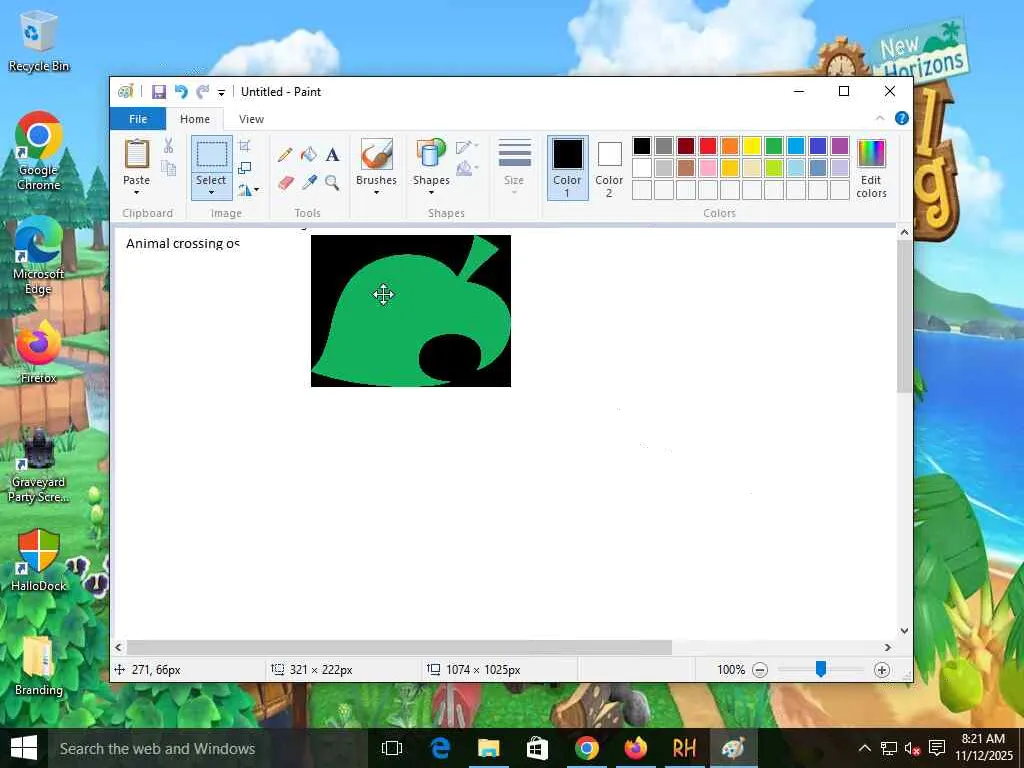Pick the yellow color swatch
Image resolution: width=1024 pixels, height=768 pixels.
(x=752, y=146)
